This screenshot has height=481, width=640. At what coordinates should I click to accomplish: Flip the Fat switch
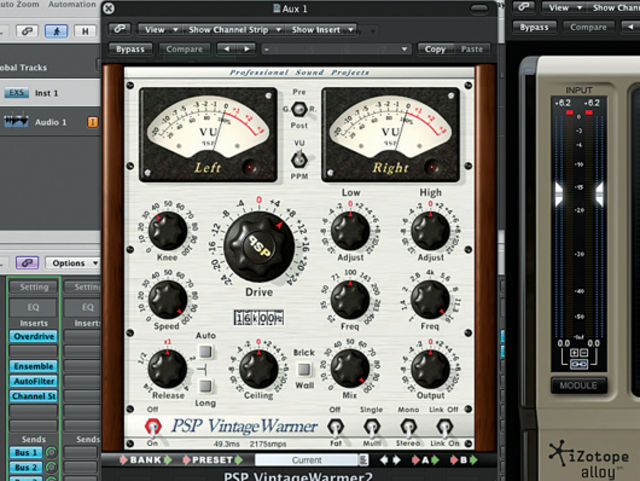coord(336,428)
